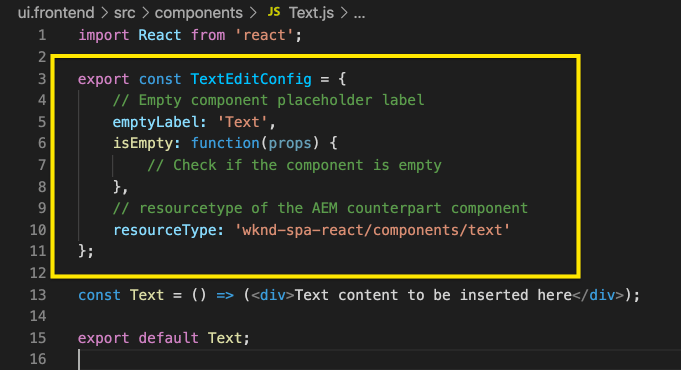Image resolution: width=681 pixels, height=370 pixels.
Task: Open ui.frontend breadcrumb segment
Action: (56, 13)
